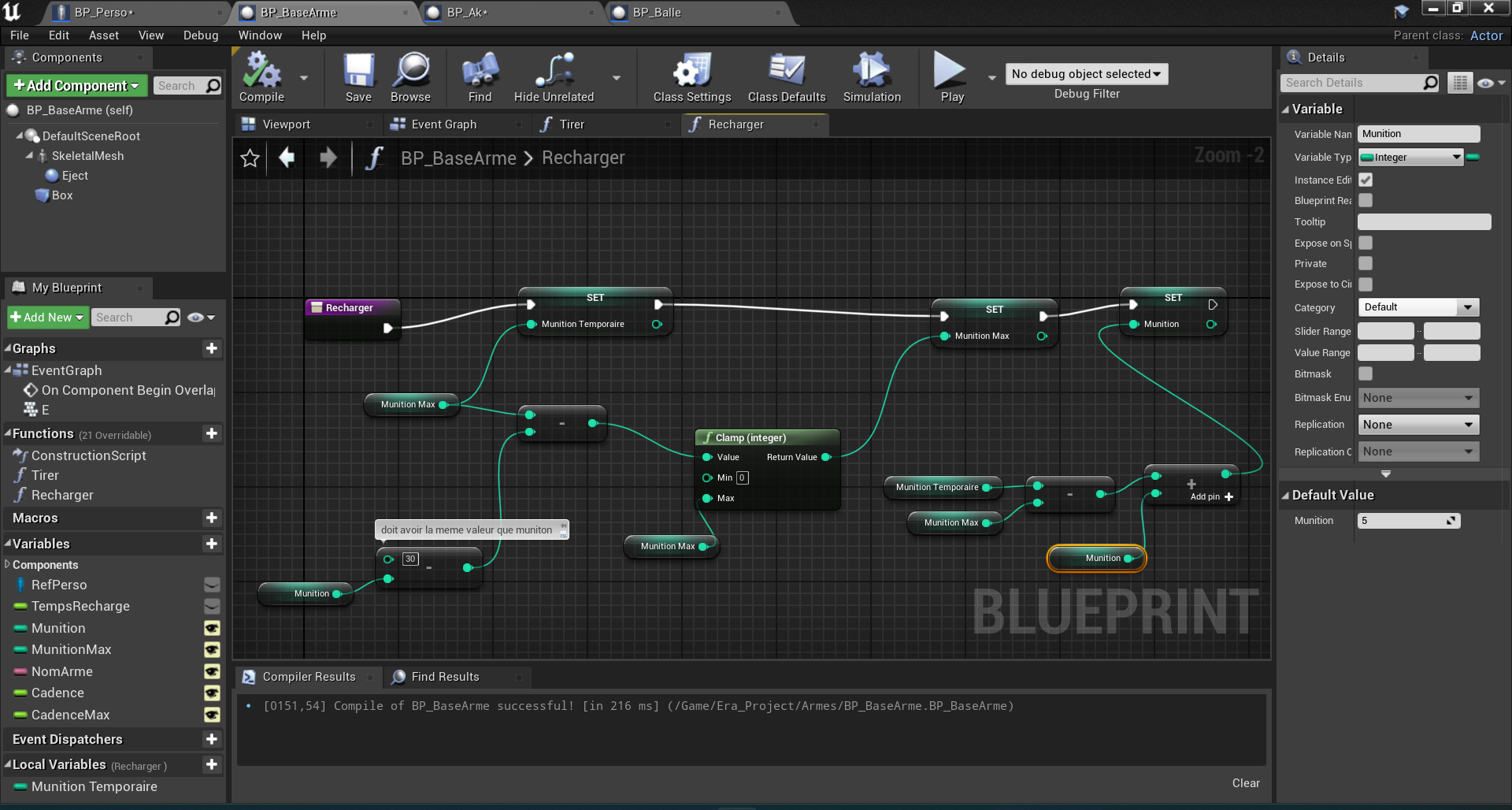Enable Blueprint Read Only checkbox
This screenshot has width=1512, height=810.
[1366, 201]
